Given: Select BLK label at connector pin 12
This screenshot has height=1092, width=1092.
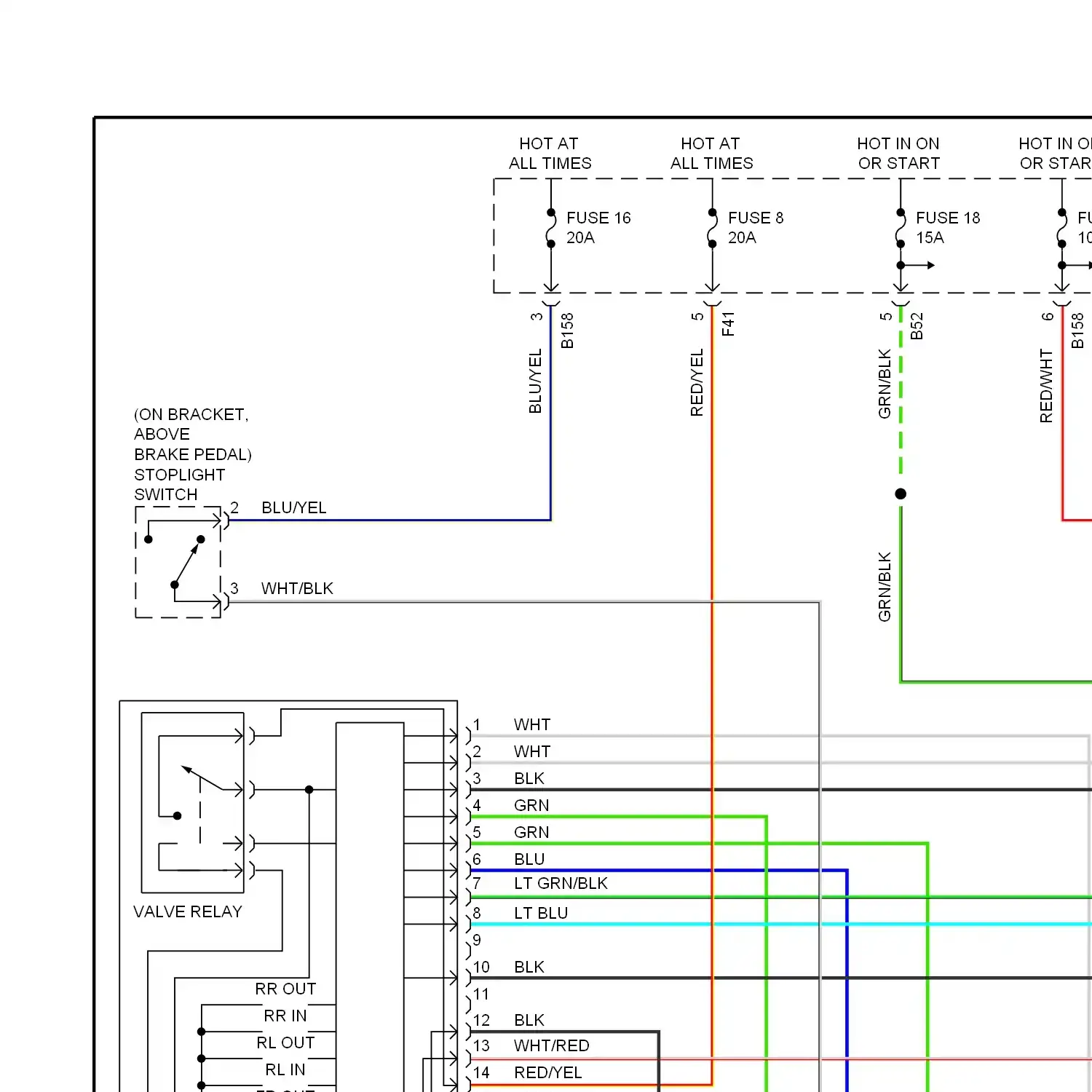Looking at the screenshot, I should point(529,1021).
